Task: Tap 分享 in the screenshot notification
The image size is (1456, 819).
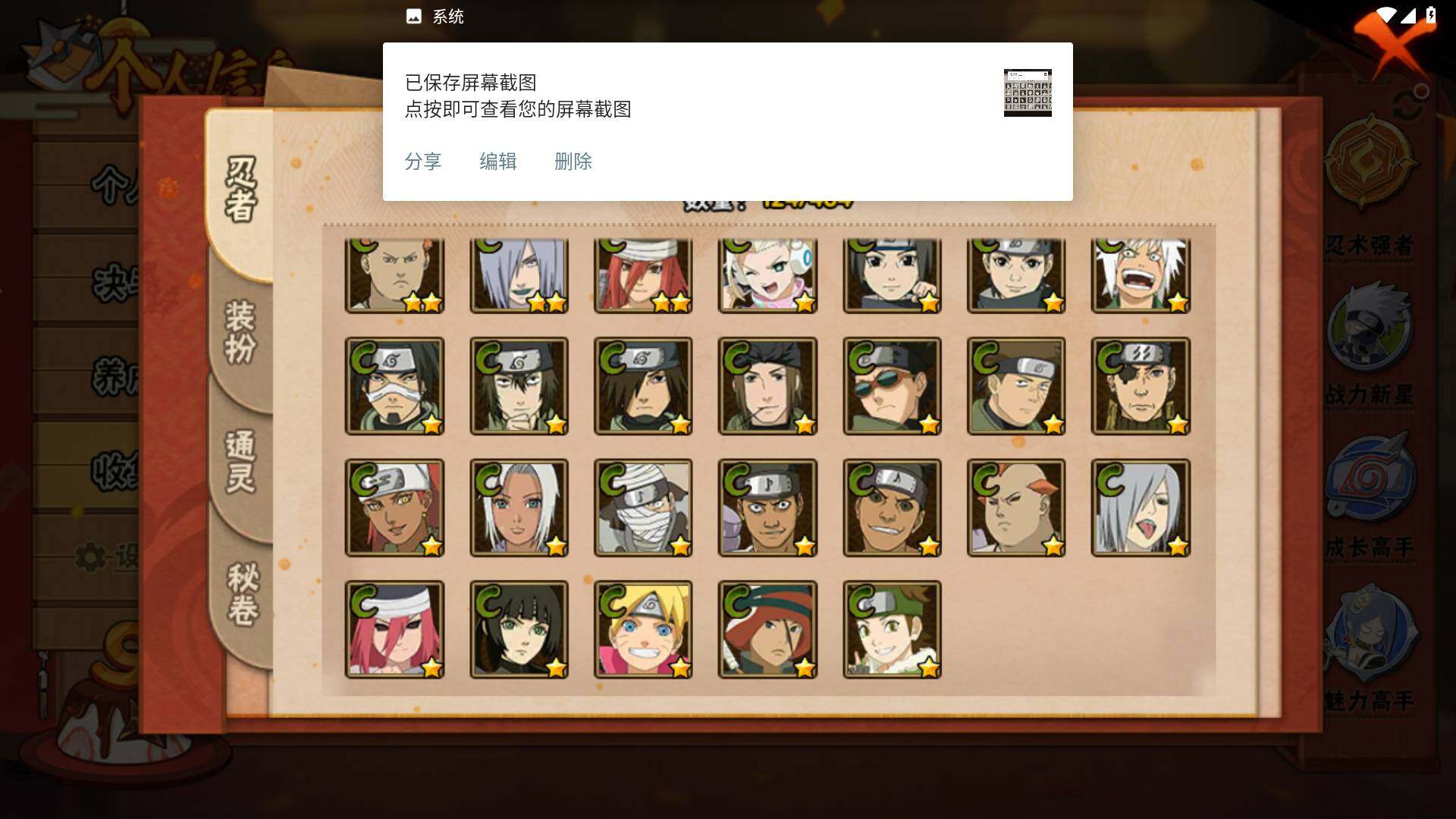Action: coord(423,162)
